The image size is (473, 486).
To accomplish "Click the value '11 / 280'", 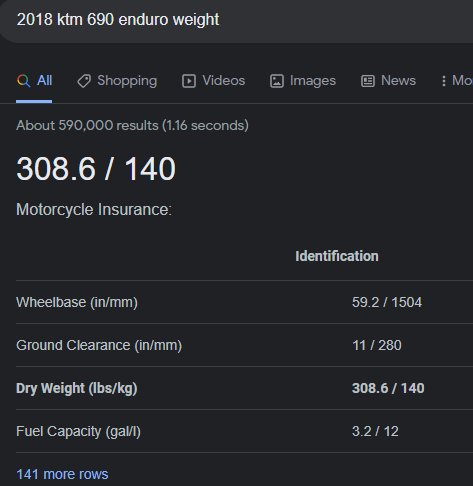I will coord(377,345).
